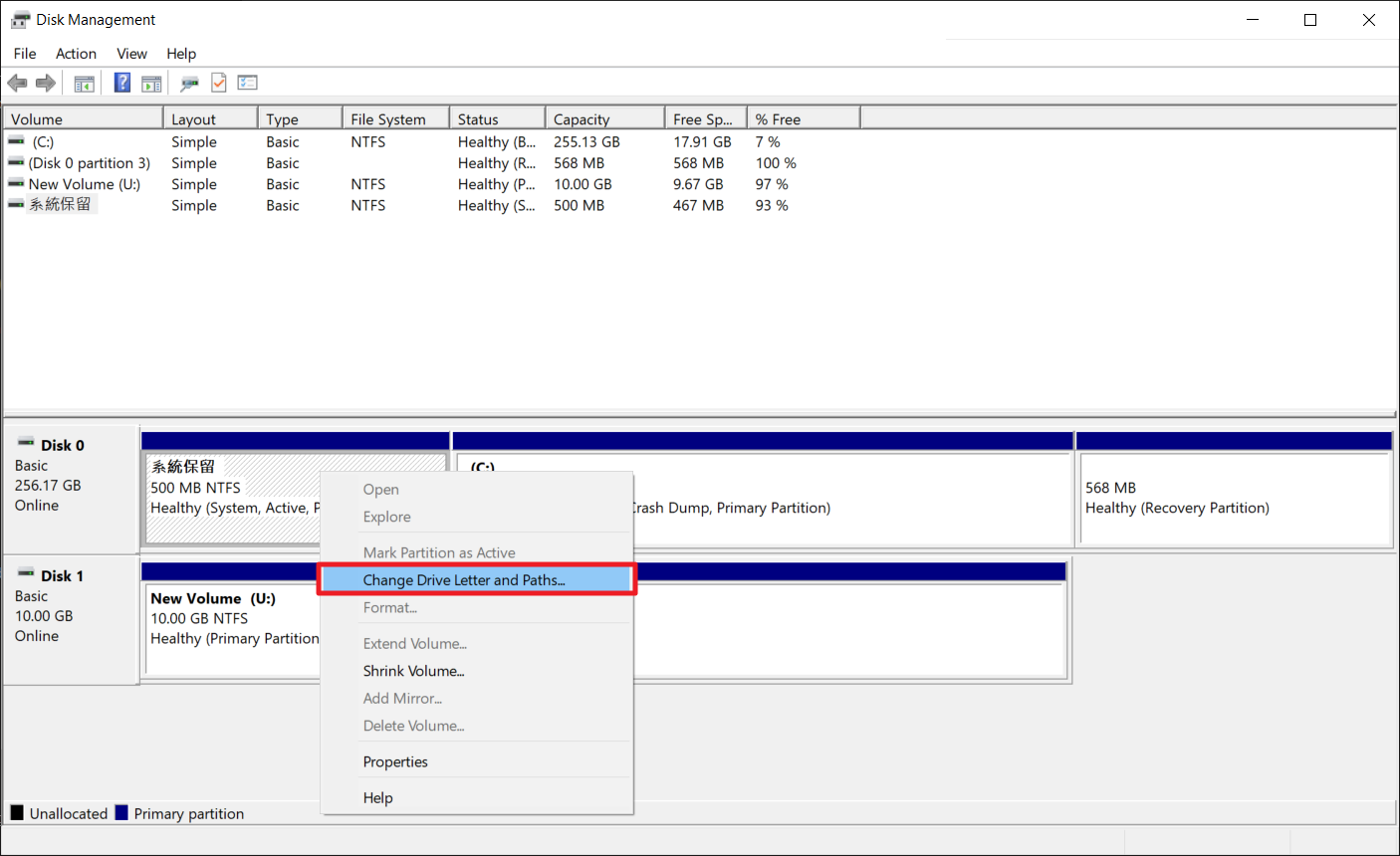Viewport: 1400px width, 856px height.
Task: Click the drive icon beside New Volume (U:) row
Action: coord(17,183)
